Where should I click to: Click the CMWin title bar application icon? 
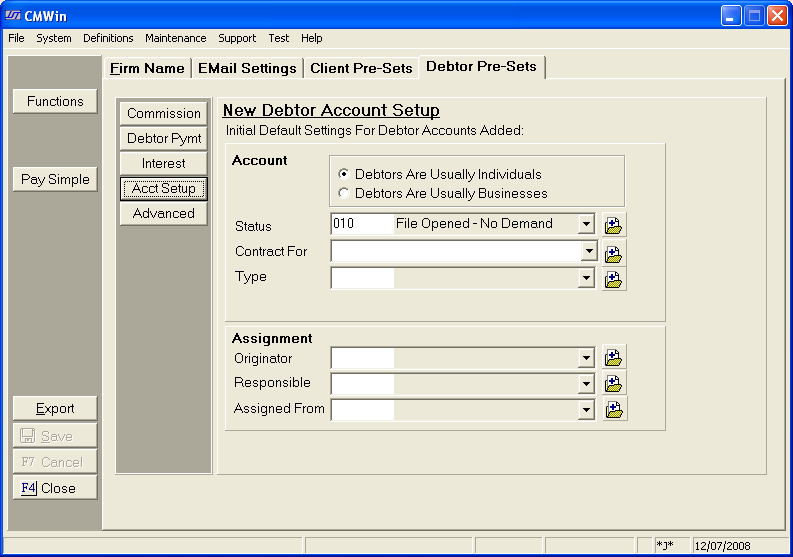point(13,15)
